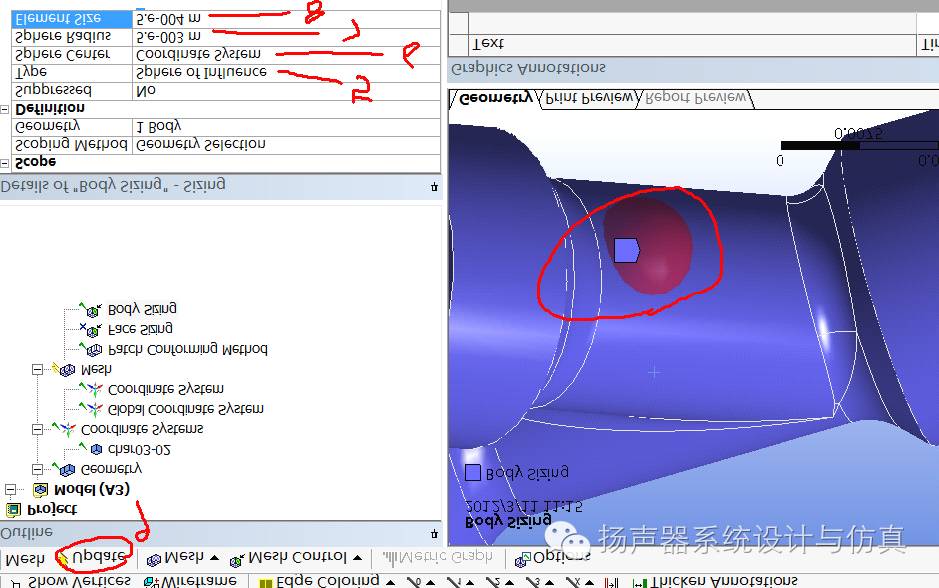
Task: Click the Update lightning bolt button
Action: 66,558
